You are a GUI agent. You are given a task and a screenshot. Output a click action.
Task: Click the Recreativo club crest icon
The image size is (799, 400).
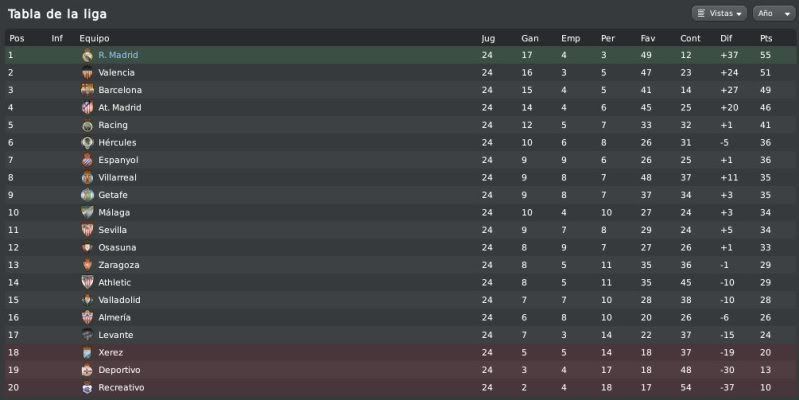[x=87, y=387]
